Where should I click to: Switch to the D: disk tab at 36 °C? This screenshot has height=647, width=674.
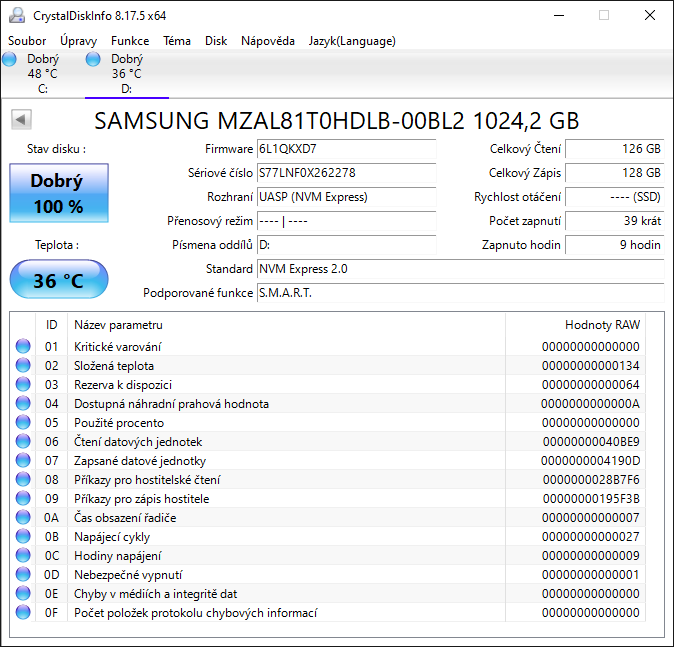[x=127, y=74]
